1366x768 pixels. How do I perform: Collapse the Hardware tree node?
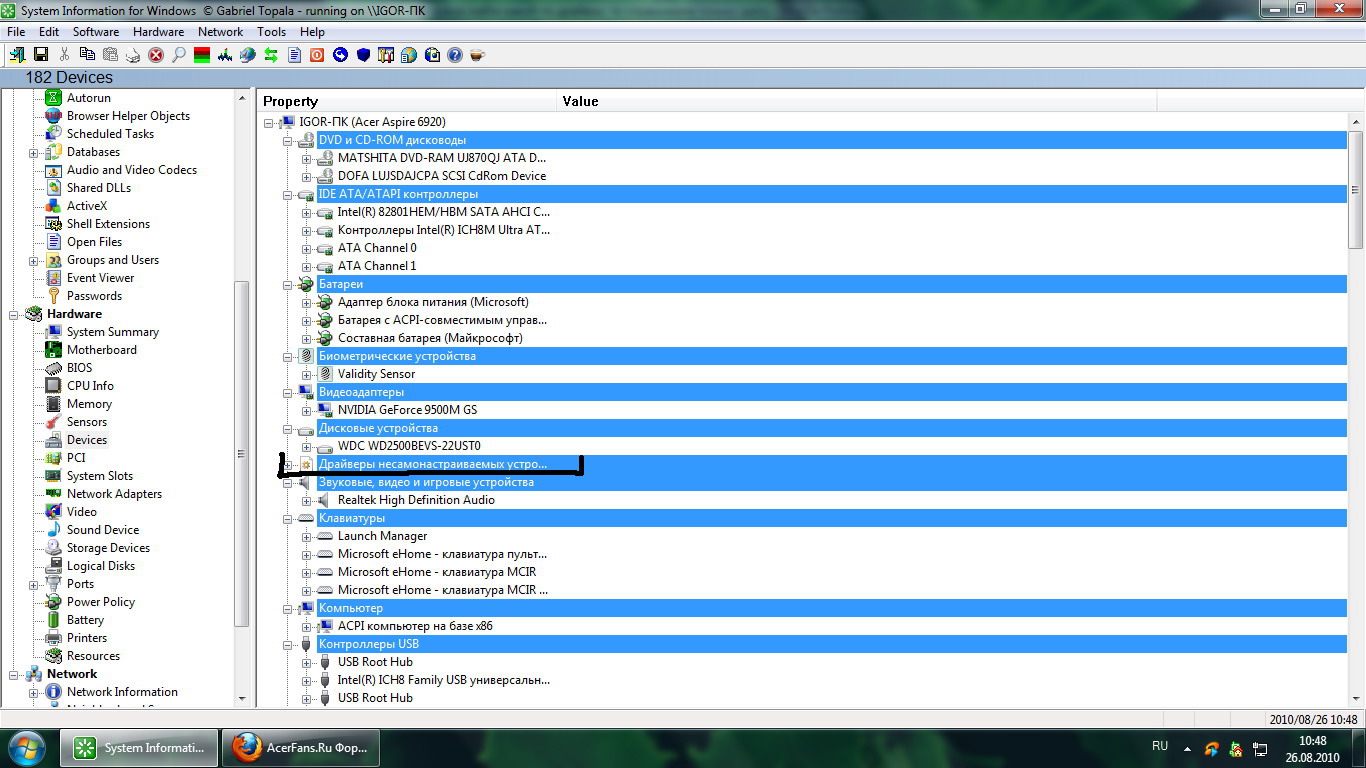14,314
